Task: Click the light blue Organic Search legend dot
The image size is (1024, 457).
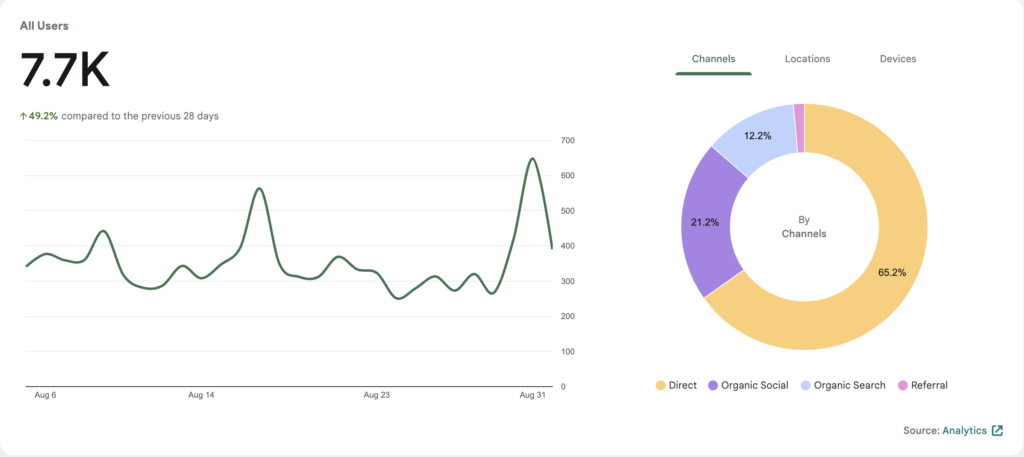Action: (x=806, y=385)
